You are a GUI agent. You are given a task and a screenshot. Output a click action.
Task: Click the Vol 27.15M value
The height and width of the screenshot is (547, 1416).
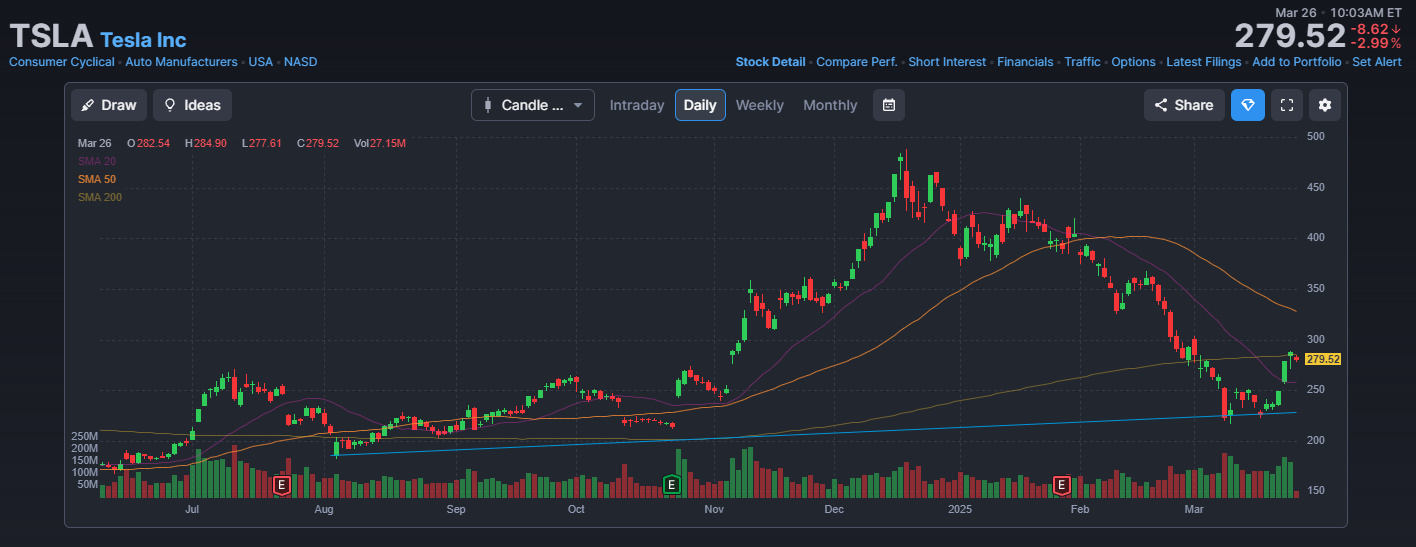380,143
